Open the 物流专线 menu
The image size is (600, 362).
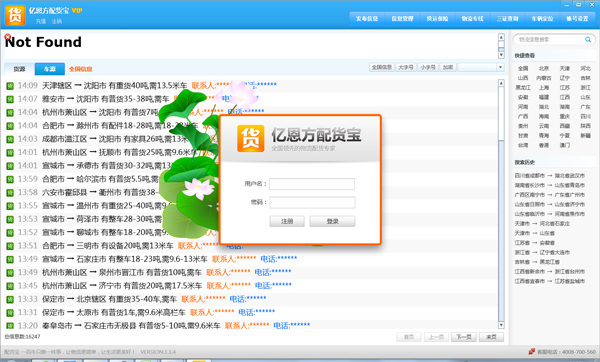[472, 18]
